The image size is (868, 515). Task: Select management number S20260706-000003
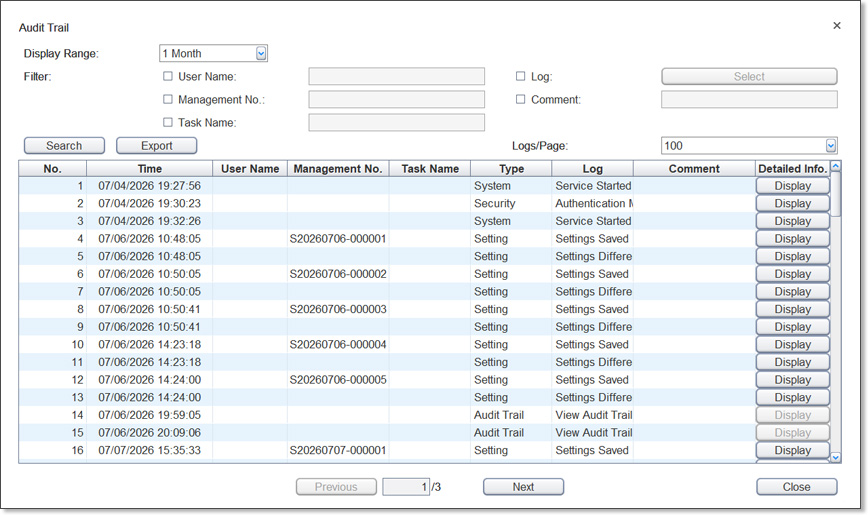pos(338,310)
